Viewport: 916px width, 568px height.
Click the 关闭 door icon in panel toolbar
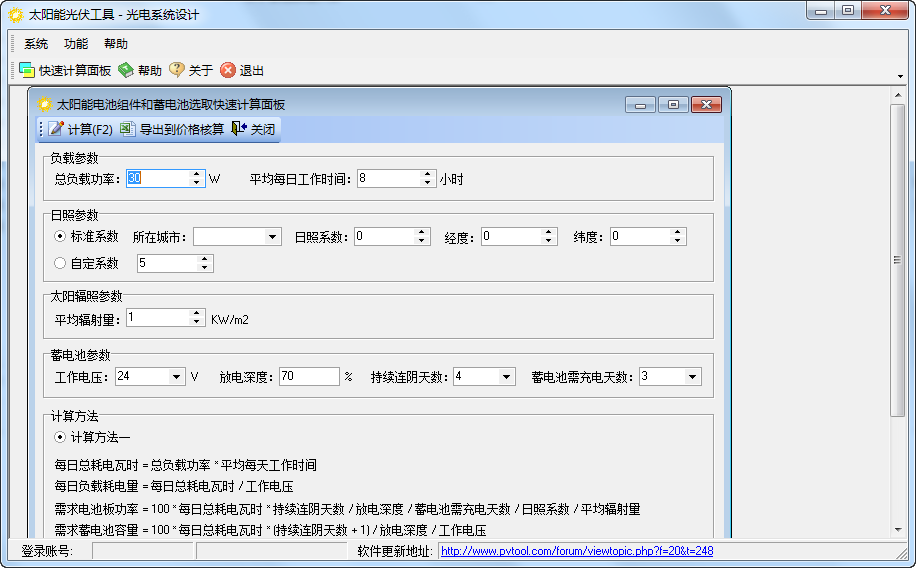239,129
